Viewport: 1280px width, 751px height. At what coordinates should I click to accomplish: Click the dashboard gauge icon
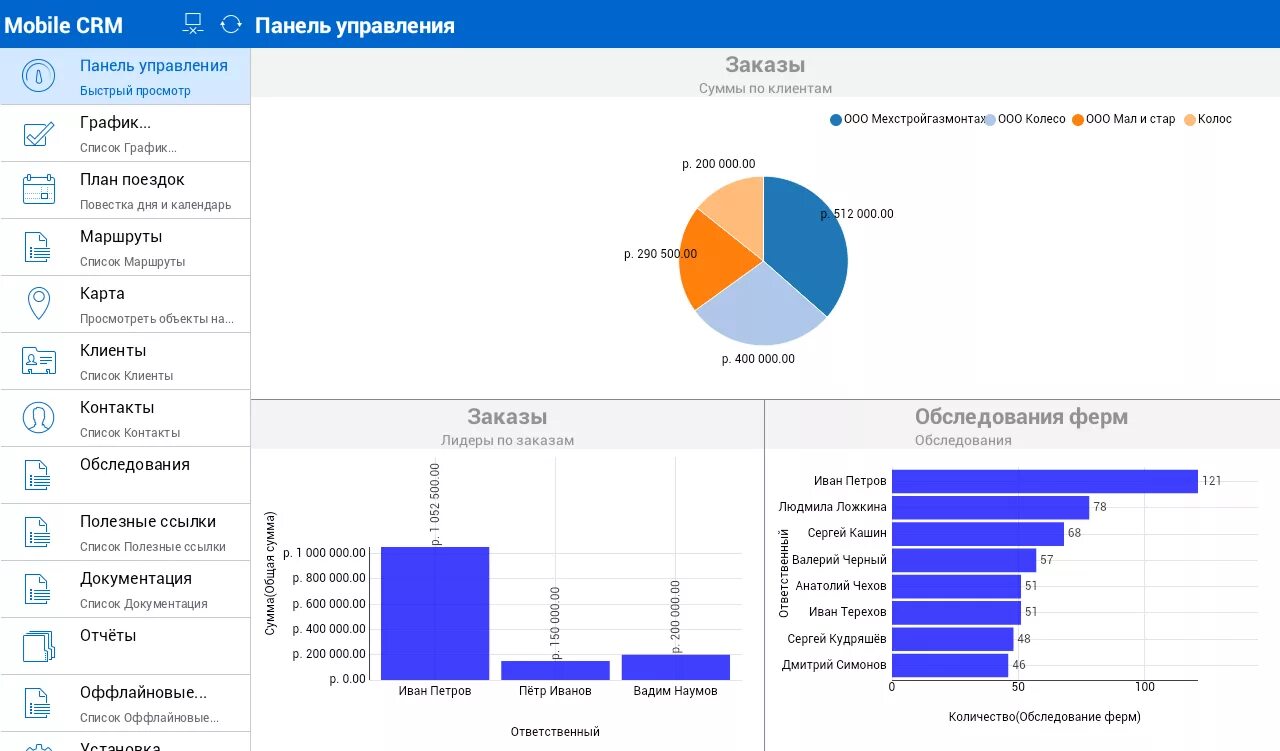(39, 76)
